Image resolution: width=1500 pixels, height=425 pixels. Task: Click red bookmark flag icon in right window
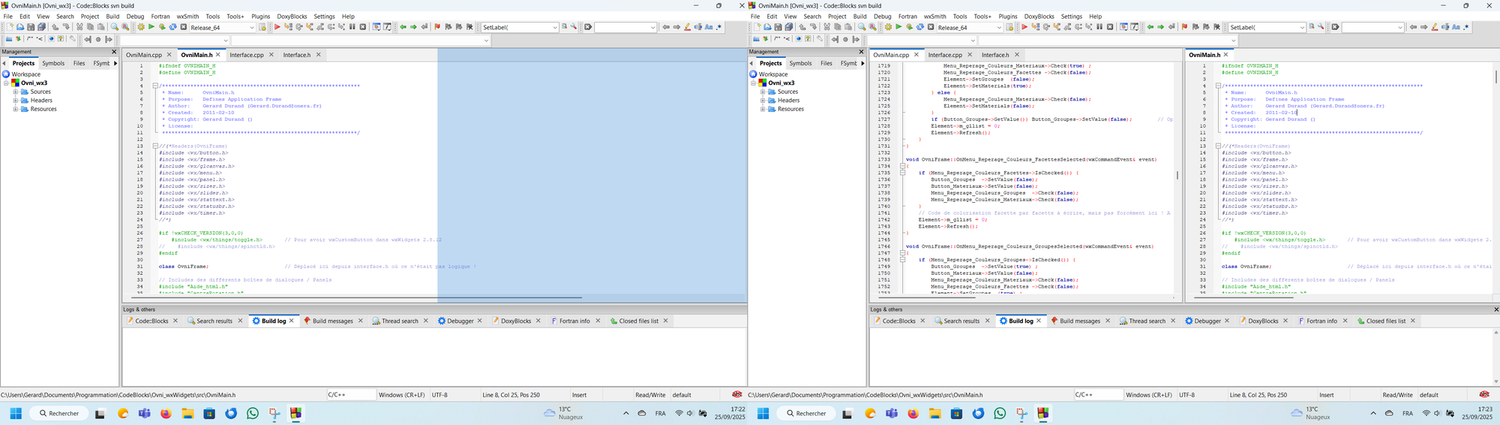(x=1184, y=27)
